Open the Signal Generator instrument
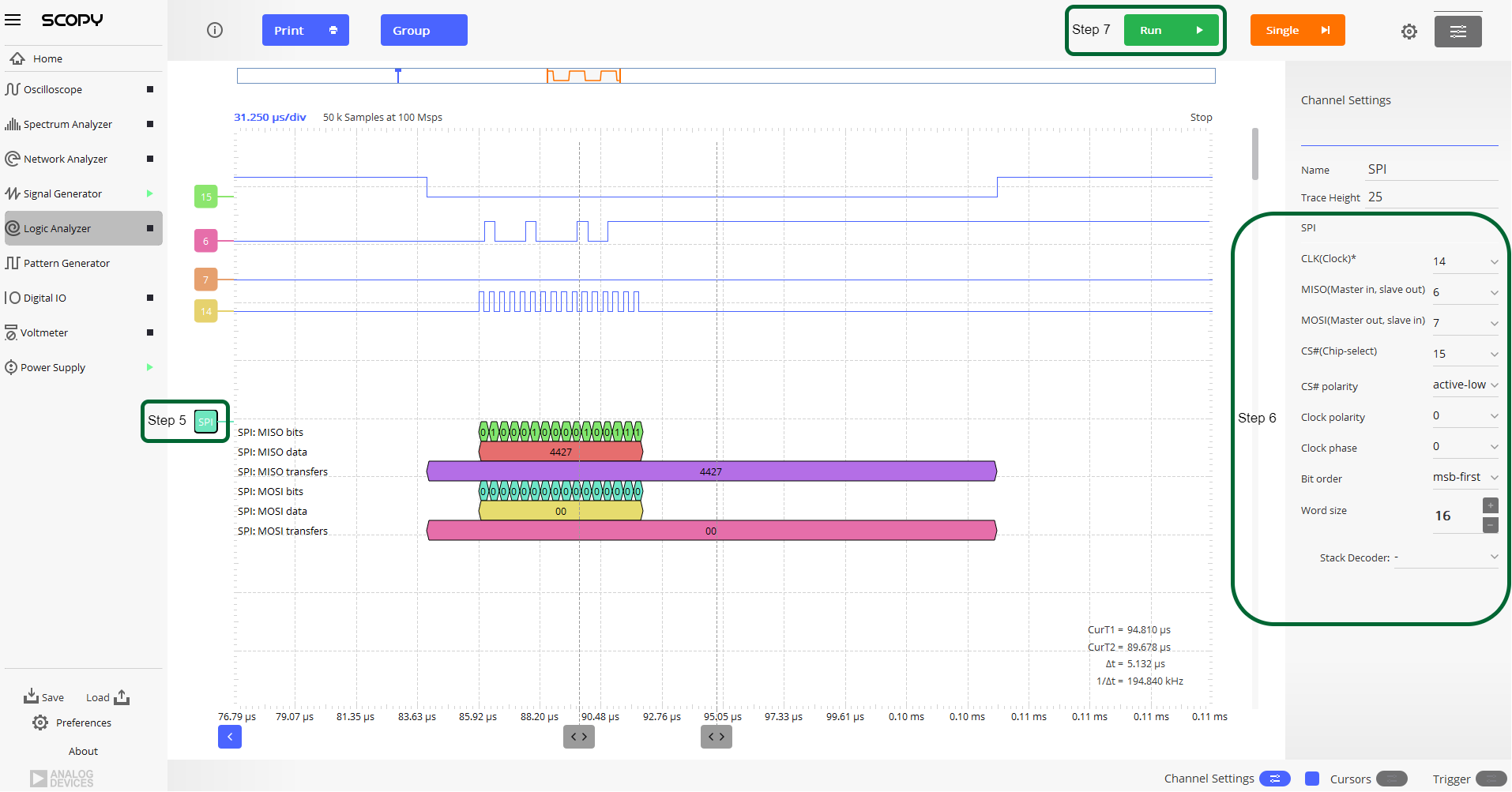This screenshot has height=792, width=1512. pos(62,193)
